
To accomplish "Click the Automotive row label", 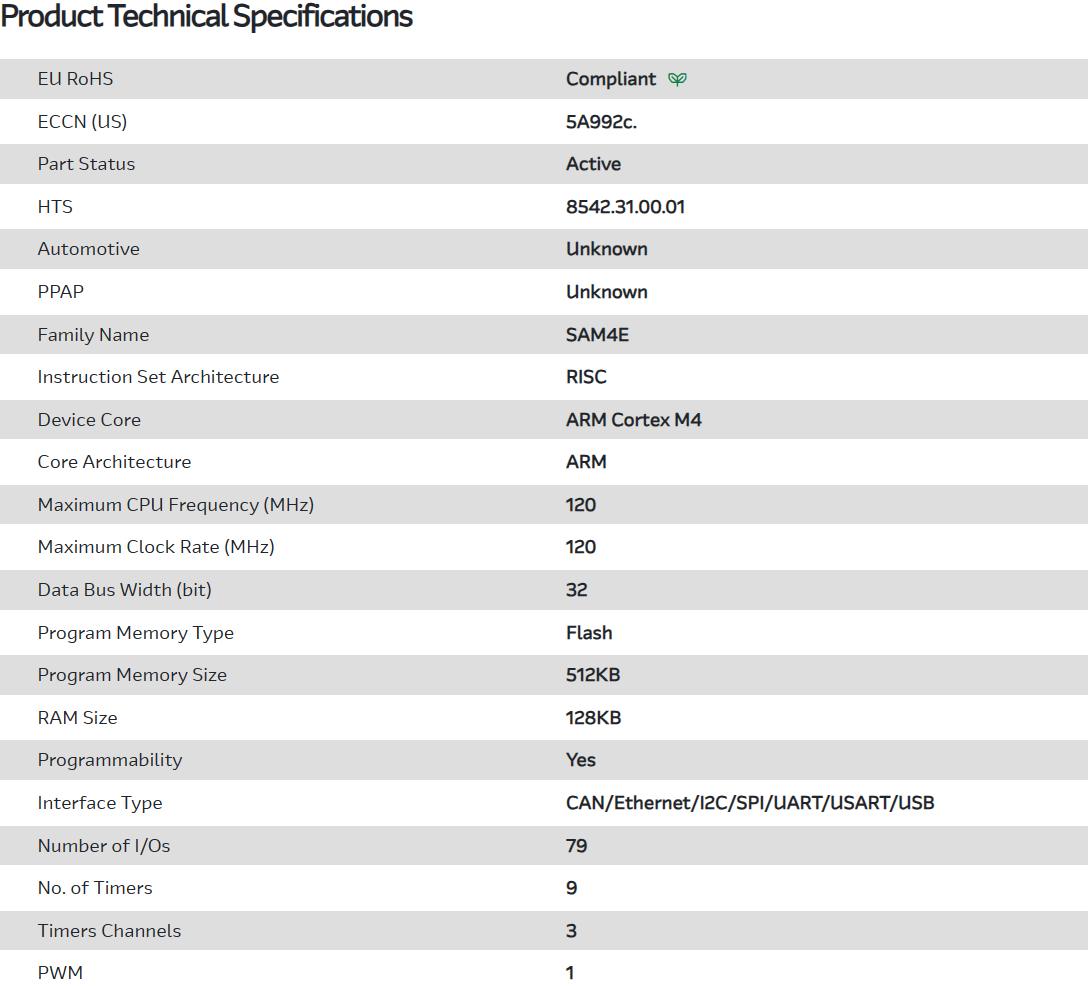I will [x=89, y=249].
